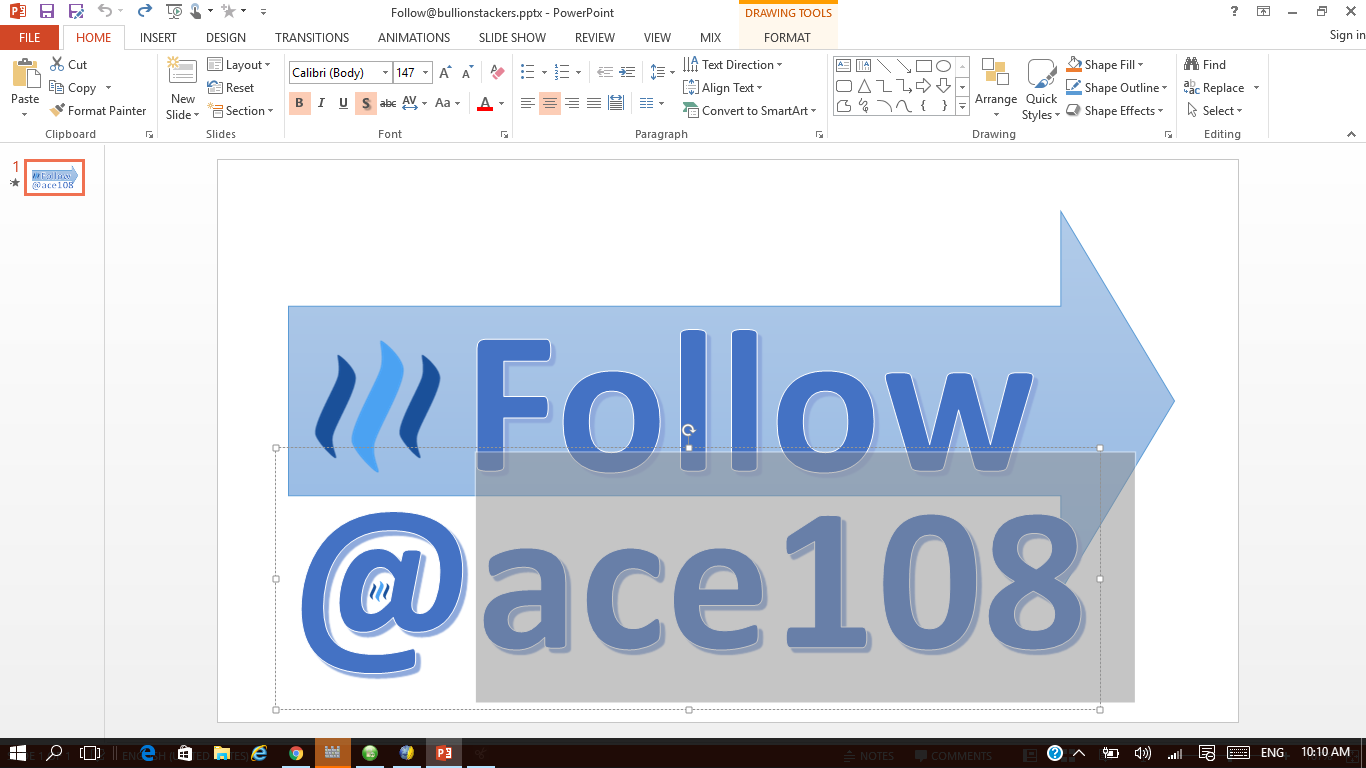Click the Undo arrow icon
Viewport: 1366px width, 768px height.
105,12
